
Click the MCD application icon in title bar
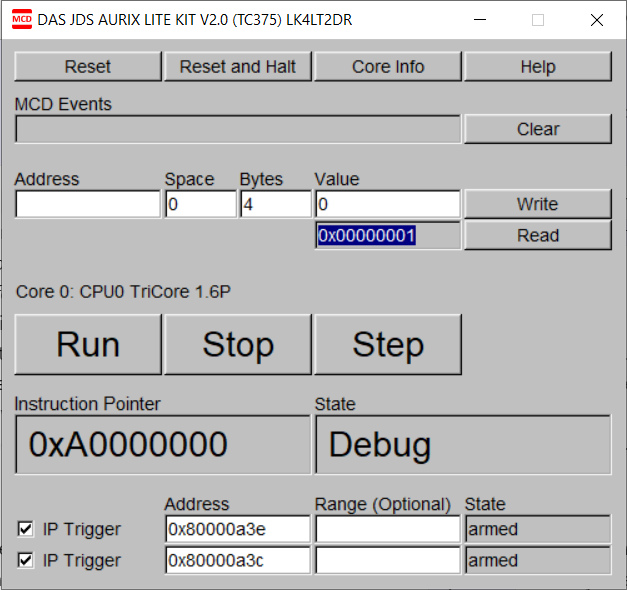coord(22,20)
